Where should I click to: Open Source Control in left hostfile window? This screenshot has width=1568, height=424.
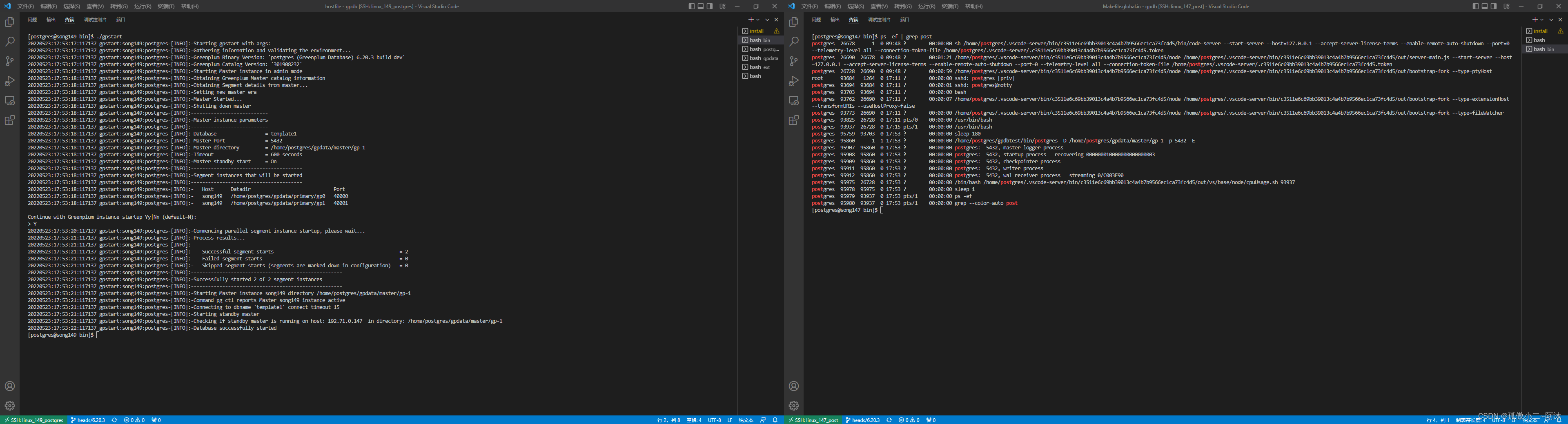(10, 61)
